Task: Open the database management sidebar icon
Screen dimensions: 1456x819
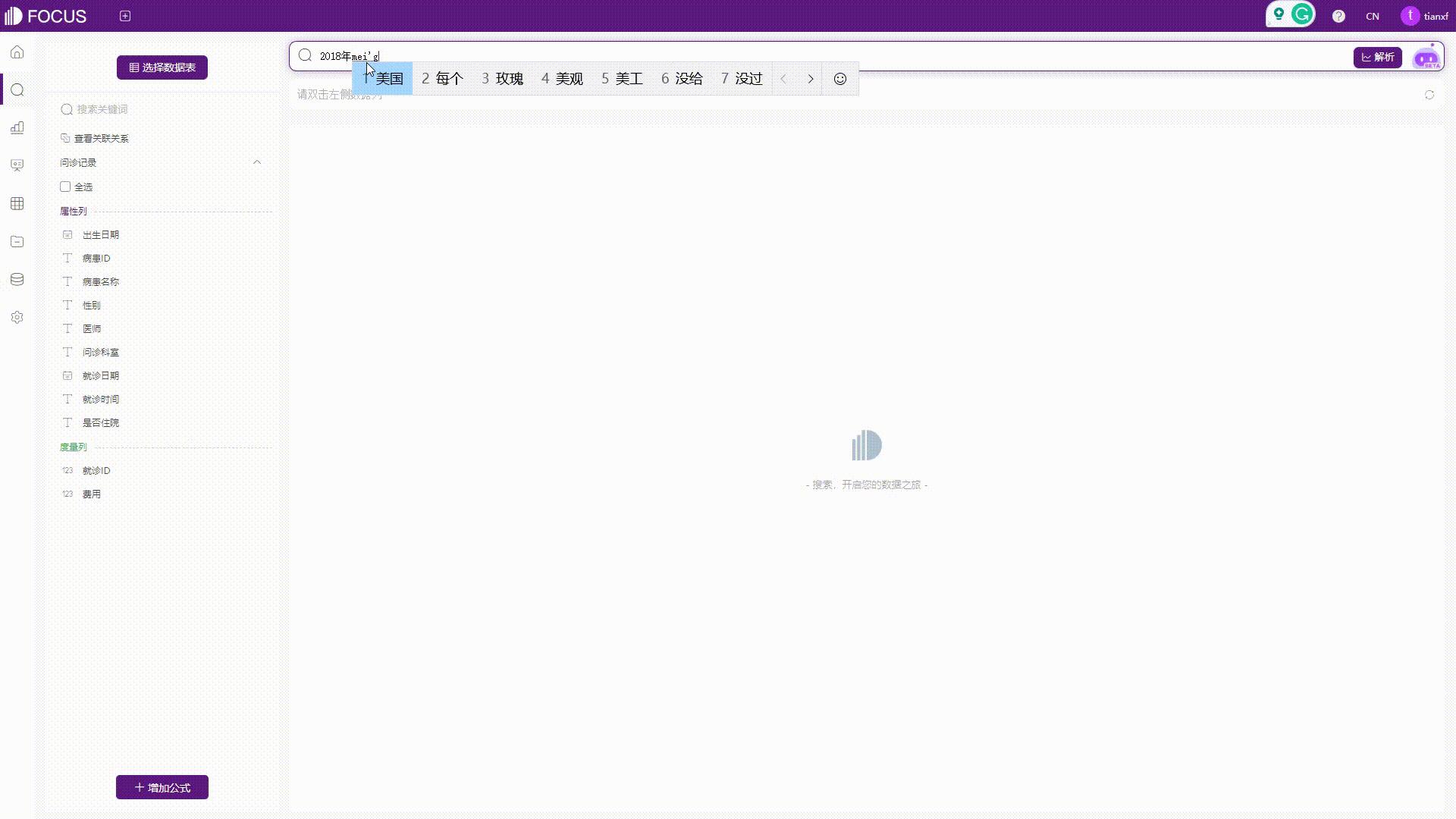Action: [x=17, y=280]
